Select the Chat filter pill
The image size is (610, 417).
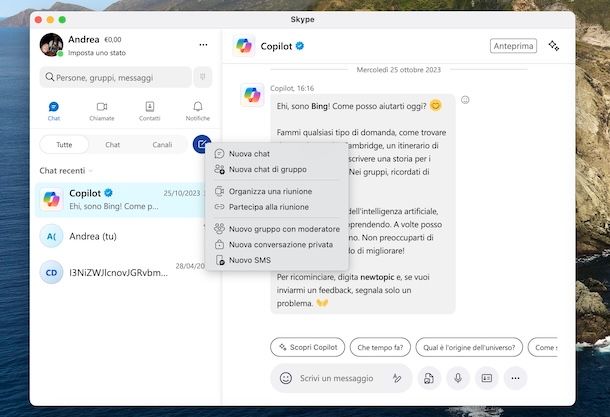click(112, 145)
